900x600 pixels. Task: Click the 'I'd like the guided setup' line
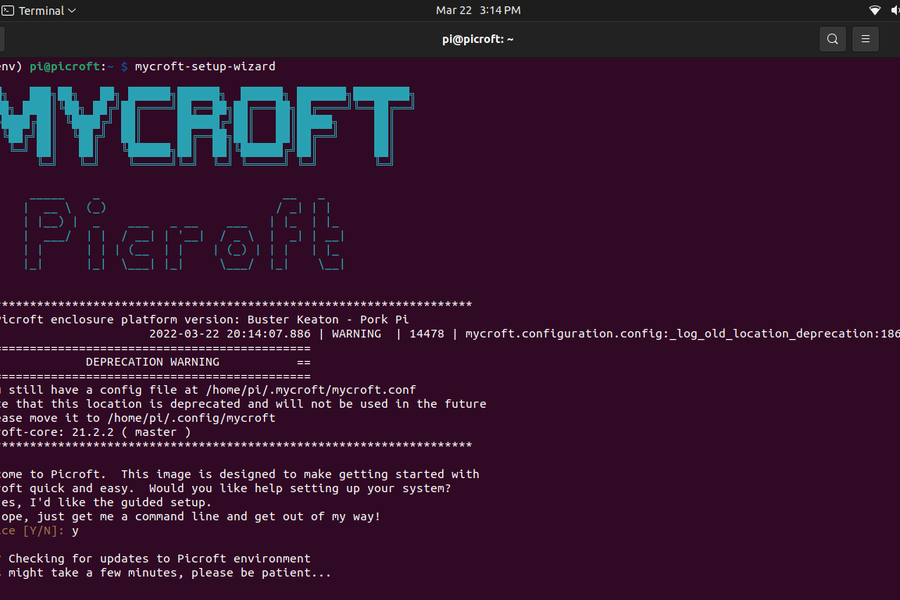106,502
